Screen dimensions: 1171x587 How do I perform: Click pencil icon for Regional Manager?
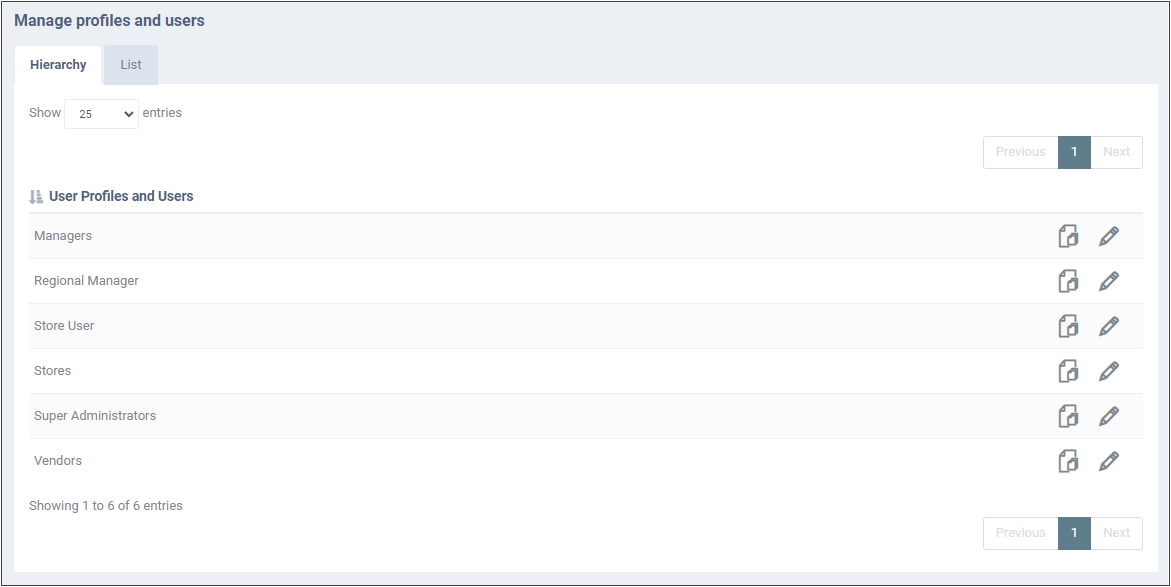tap(1109, 281)
